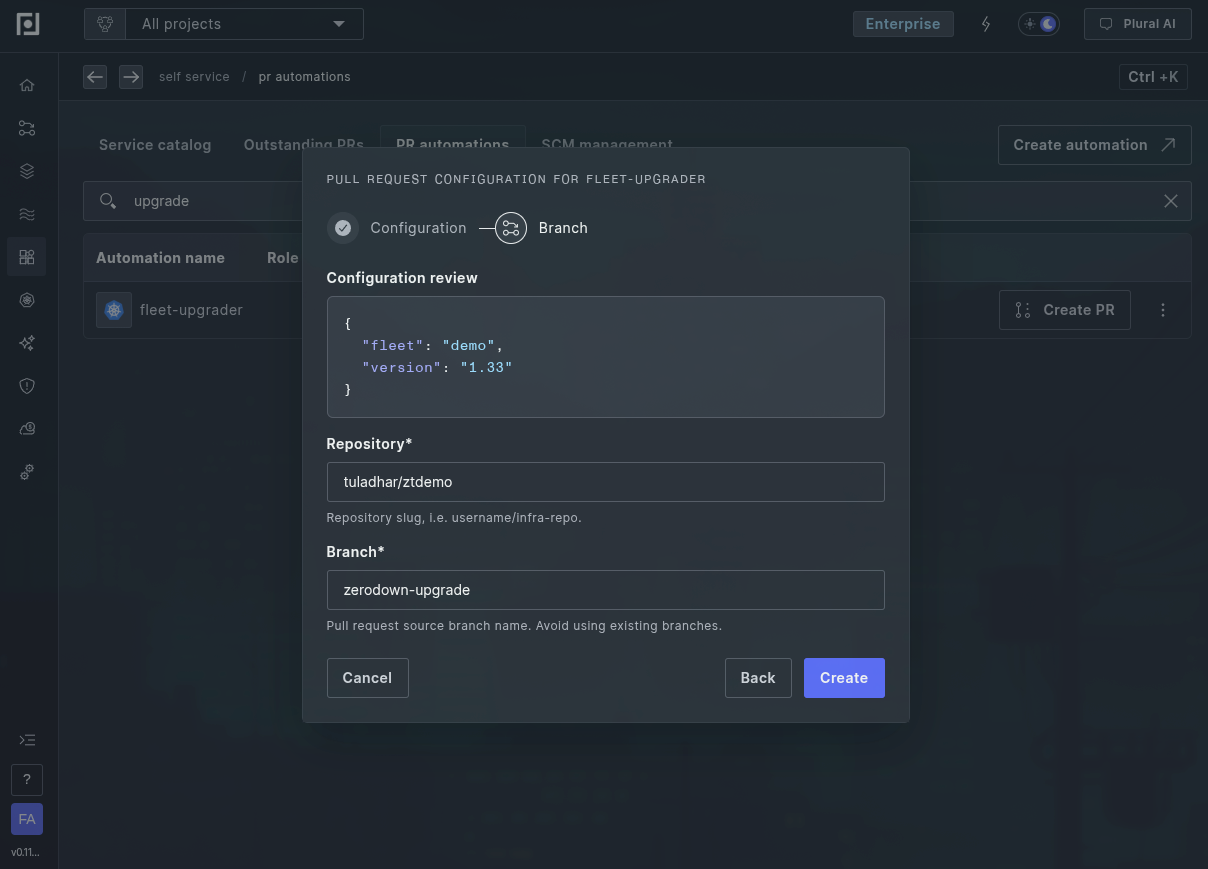Open the fleet-upgrader more options menu
Viewport: 1208px width, 869px height.
1162,310
